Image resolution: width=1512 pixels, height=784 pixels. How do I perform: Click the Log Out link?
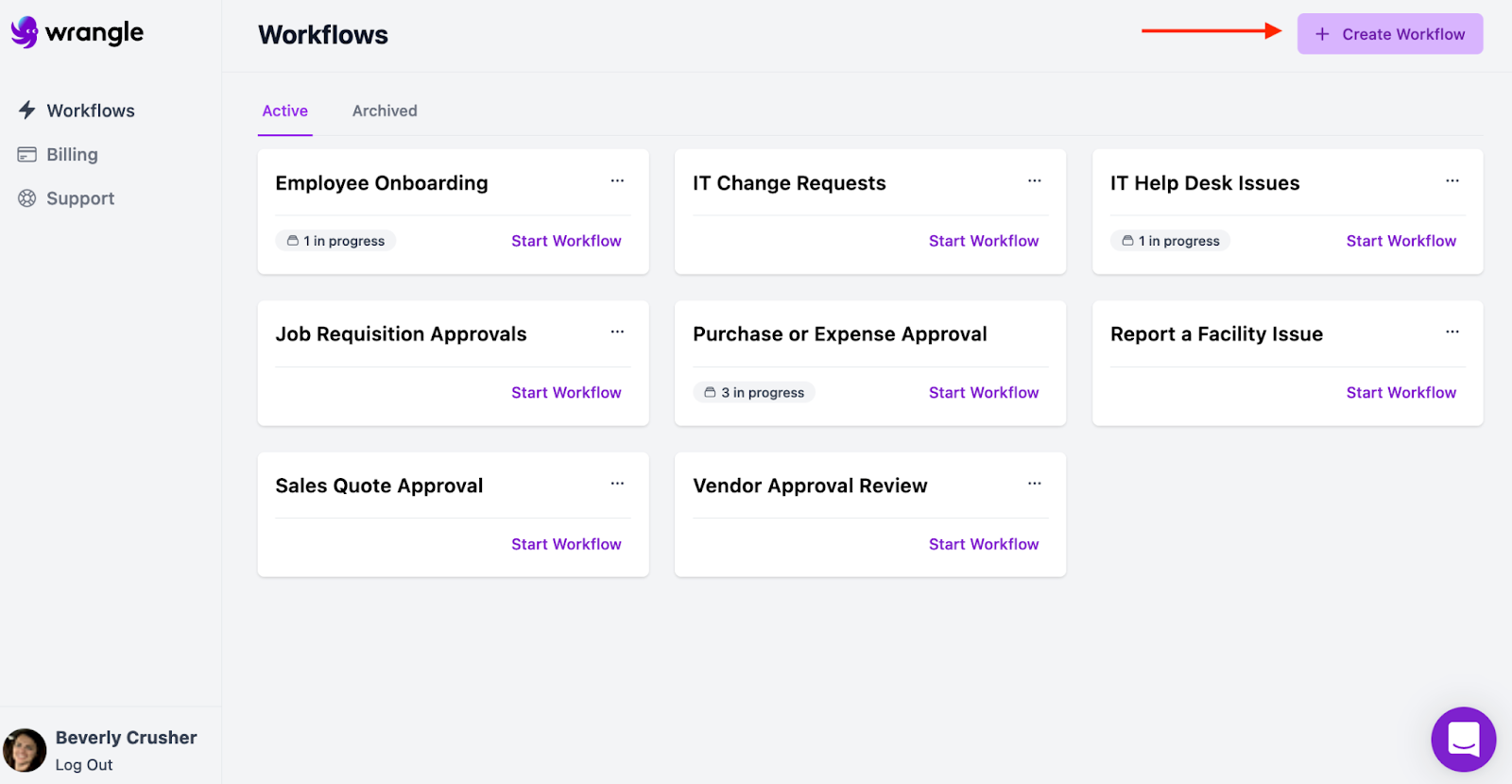(84, 765)
